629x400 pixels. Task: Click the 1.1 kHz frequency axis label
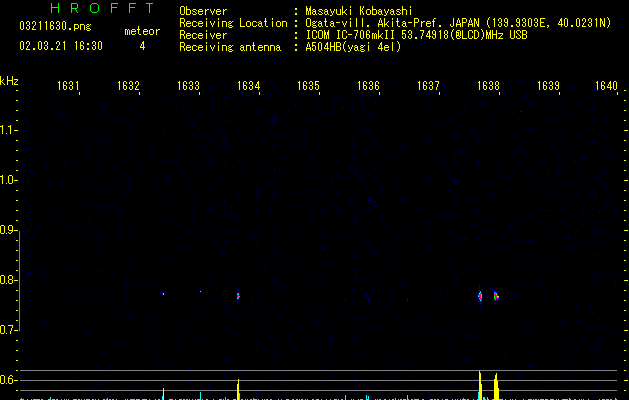8,130
